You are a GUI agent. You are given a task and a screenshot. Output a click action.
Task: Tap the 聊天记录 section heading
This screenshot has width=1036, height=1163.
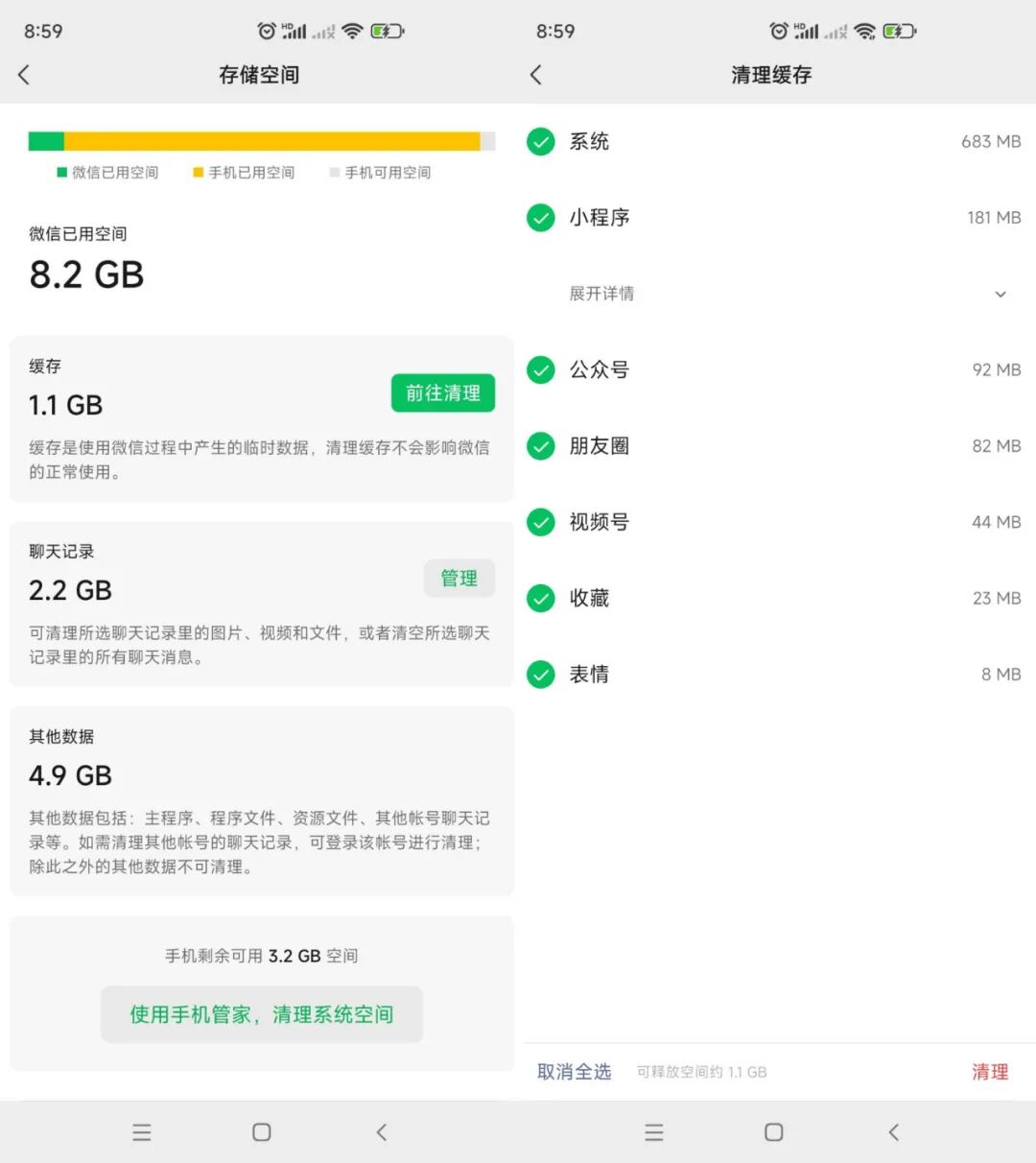(61, 552)
